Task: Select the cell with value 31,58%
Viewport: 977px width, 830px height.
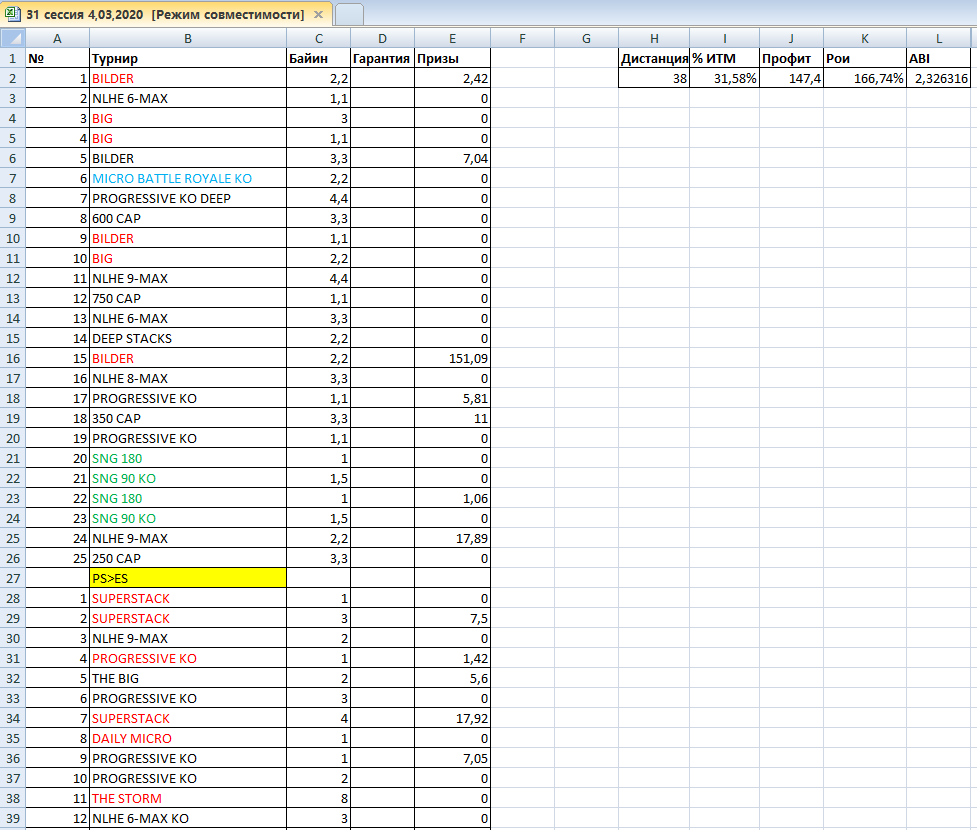Action: pyautogui.click(x=725, y=79)
